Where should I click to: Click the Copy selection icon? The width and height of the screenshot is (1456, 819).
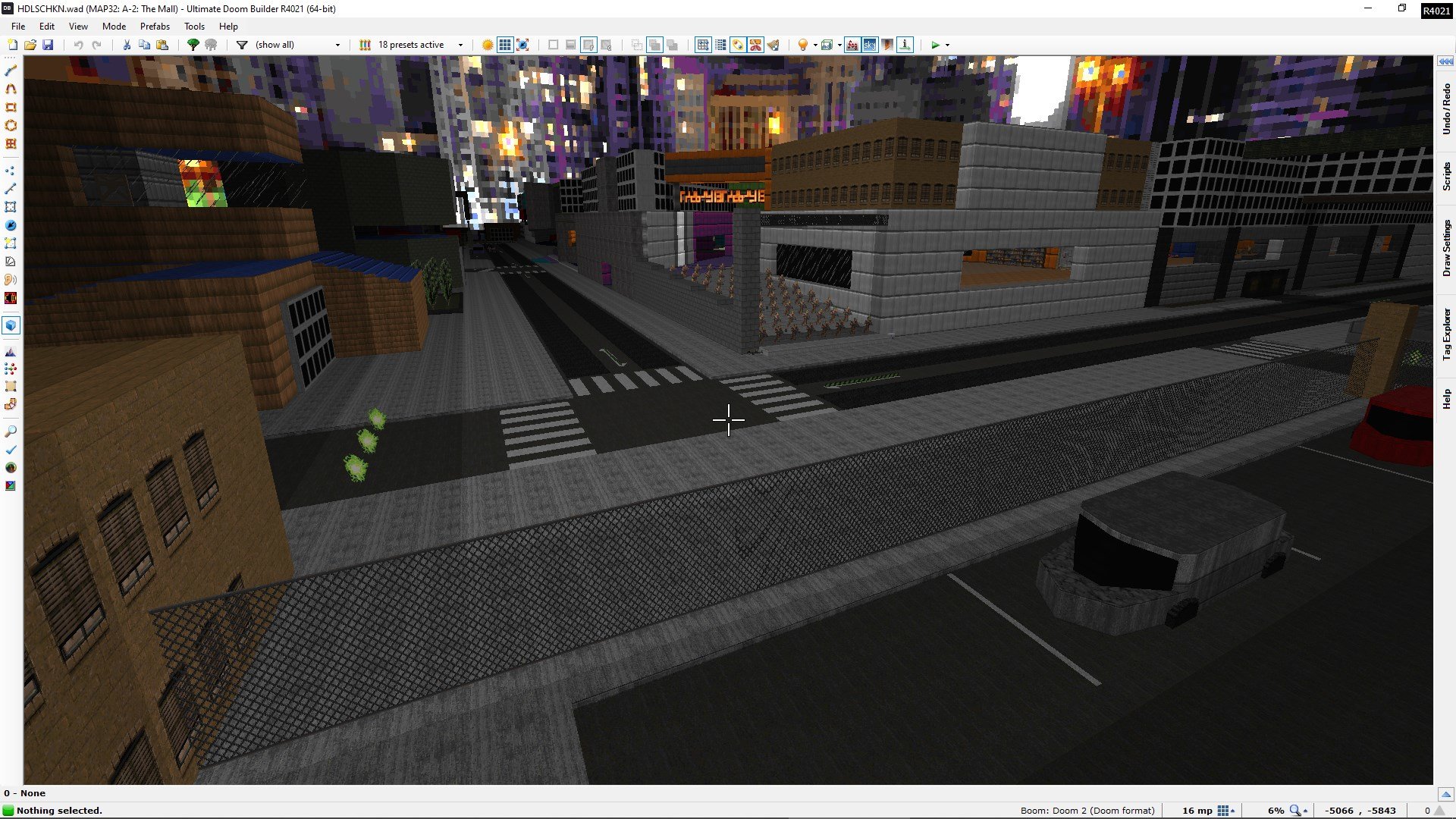tap(144, 45)
